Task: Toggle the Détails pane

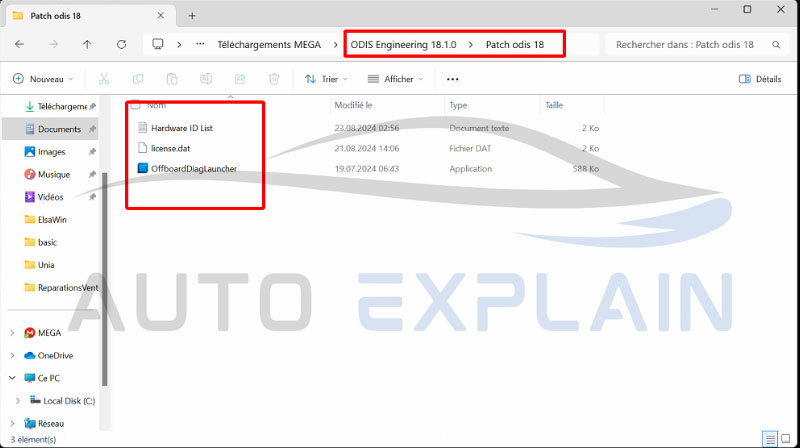Action: 760,79
